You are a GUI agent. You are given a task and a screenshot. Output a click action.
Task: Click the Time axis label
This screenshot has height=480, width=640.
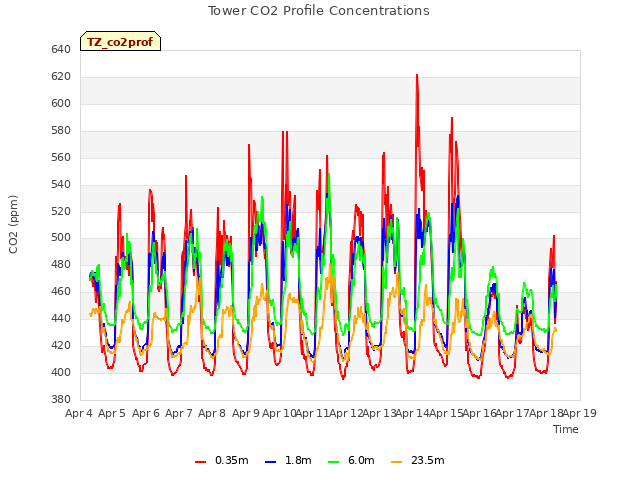566,429
